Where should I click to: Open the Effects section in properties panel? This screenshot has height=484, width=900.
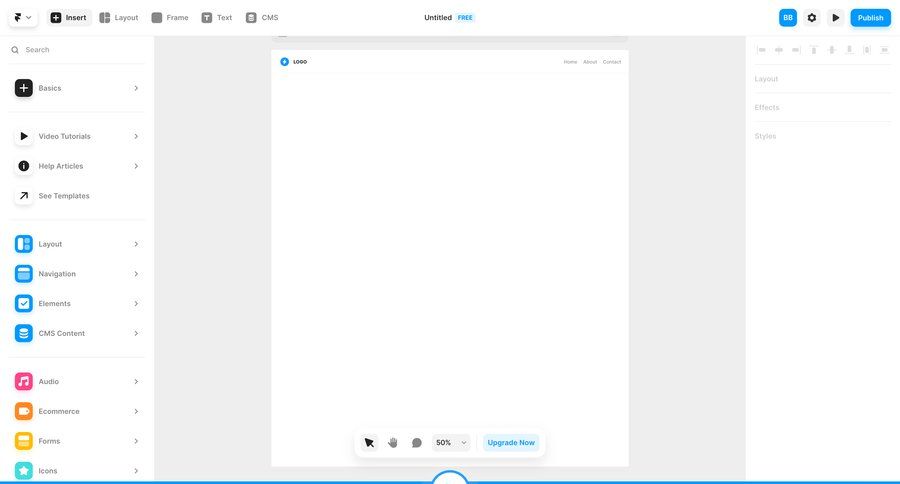pos(767,107)
